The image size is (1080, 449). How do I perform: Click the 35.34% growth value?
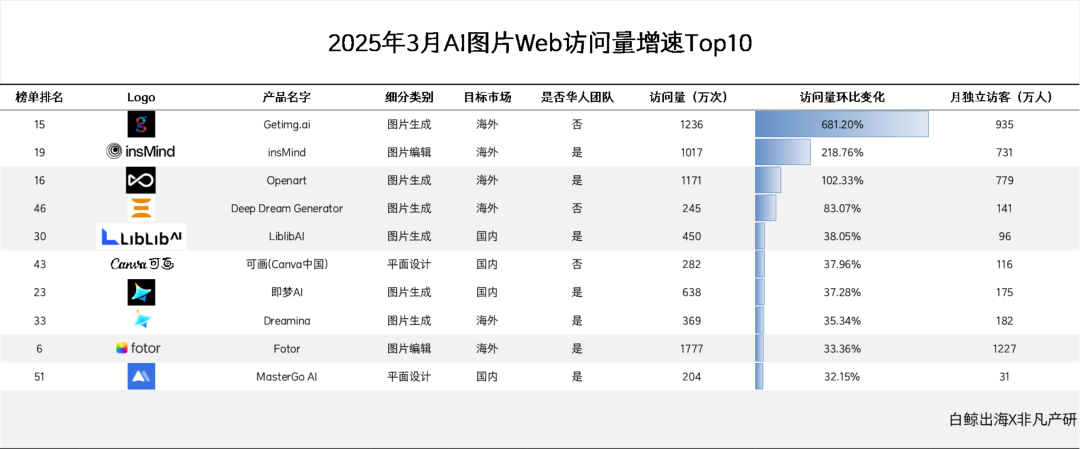(841, 320)
